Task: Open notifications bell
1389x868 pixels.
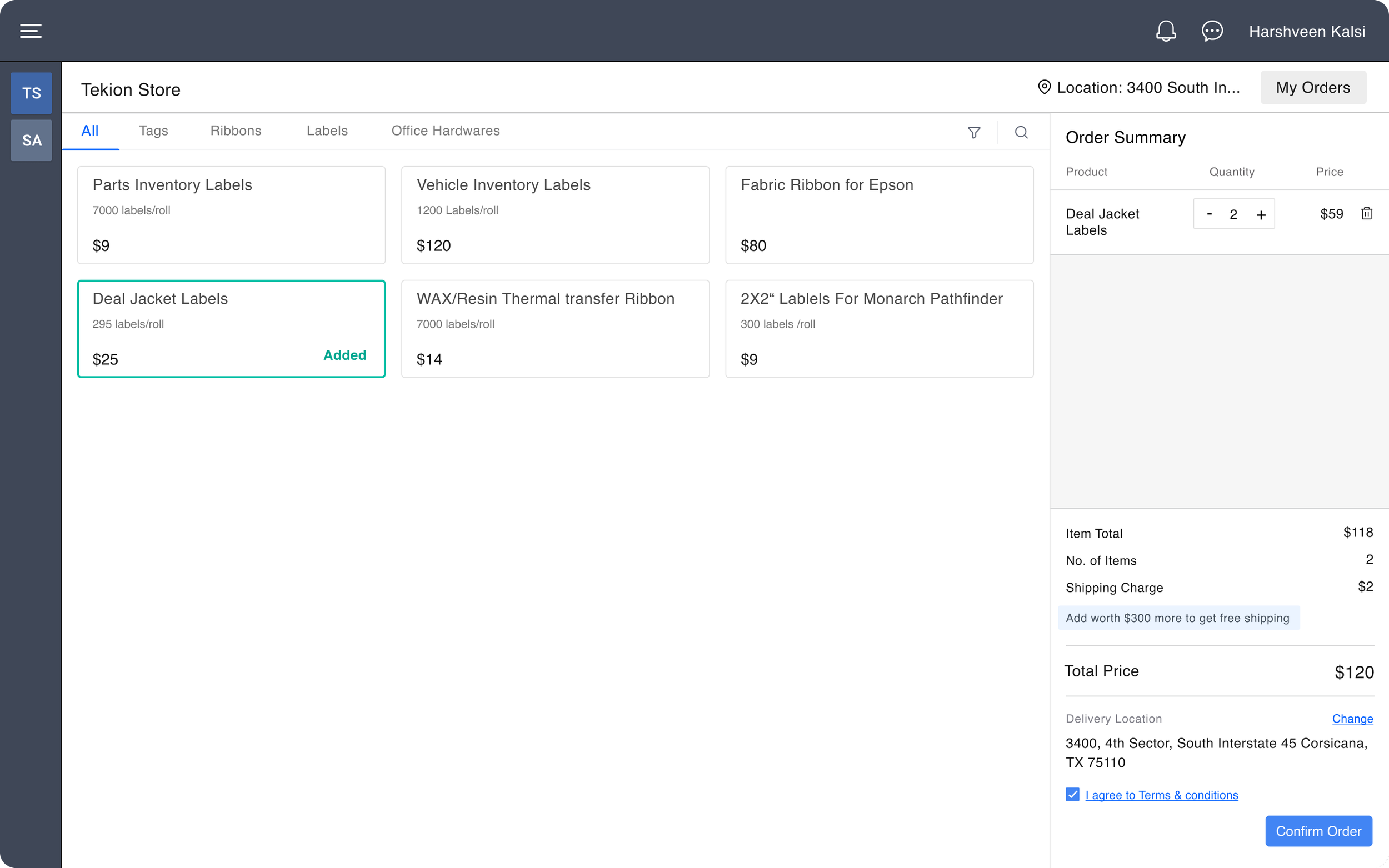Action: pos(1166,31)
